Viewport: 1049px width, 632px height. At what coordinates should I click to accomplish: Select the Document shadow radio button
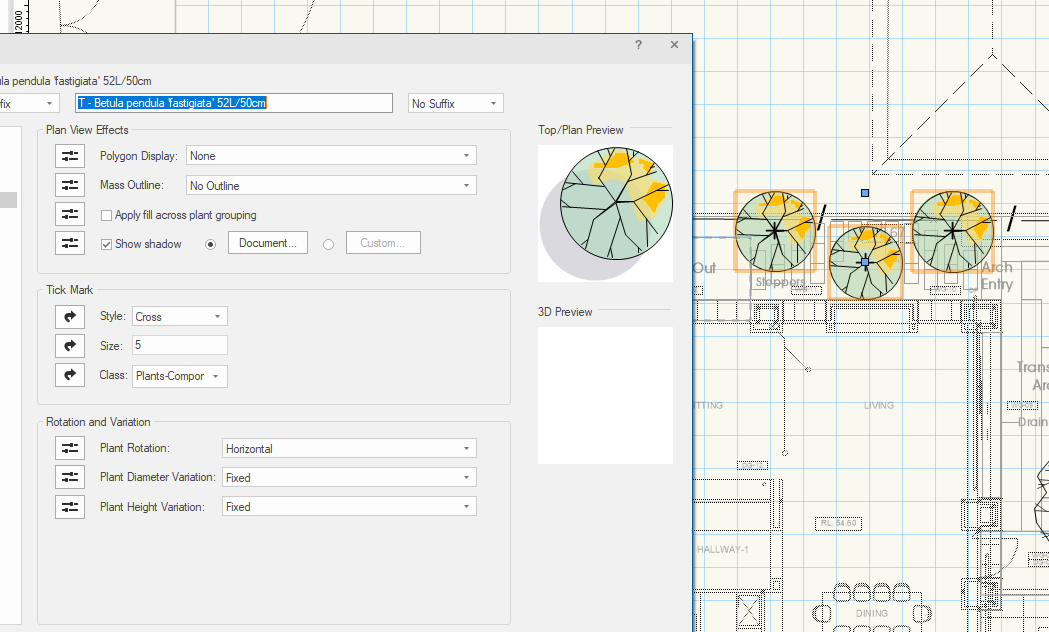(210, 244)
